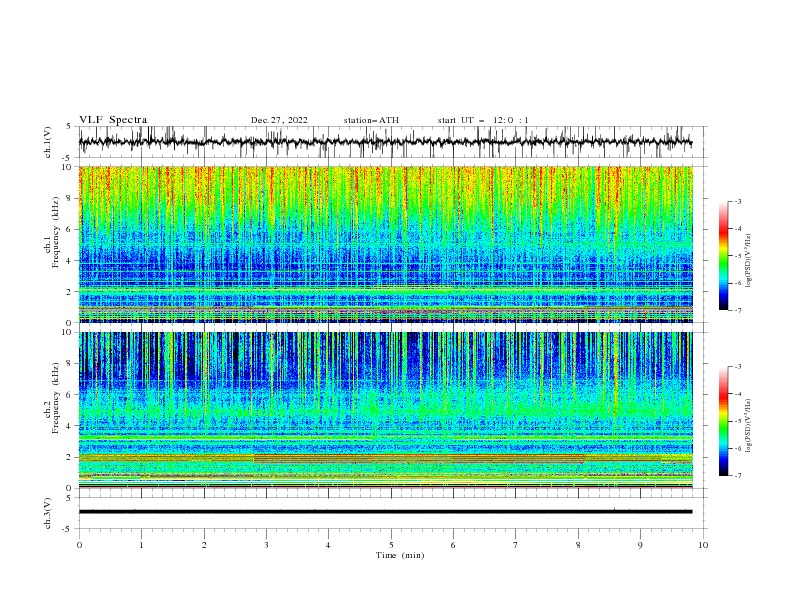The width and height of the screenshot is (792, 612).
Task: Click time axis tick label "8"
Action: point(578,545)
